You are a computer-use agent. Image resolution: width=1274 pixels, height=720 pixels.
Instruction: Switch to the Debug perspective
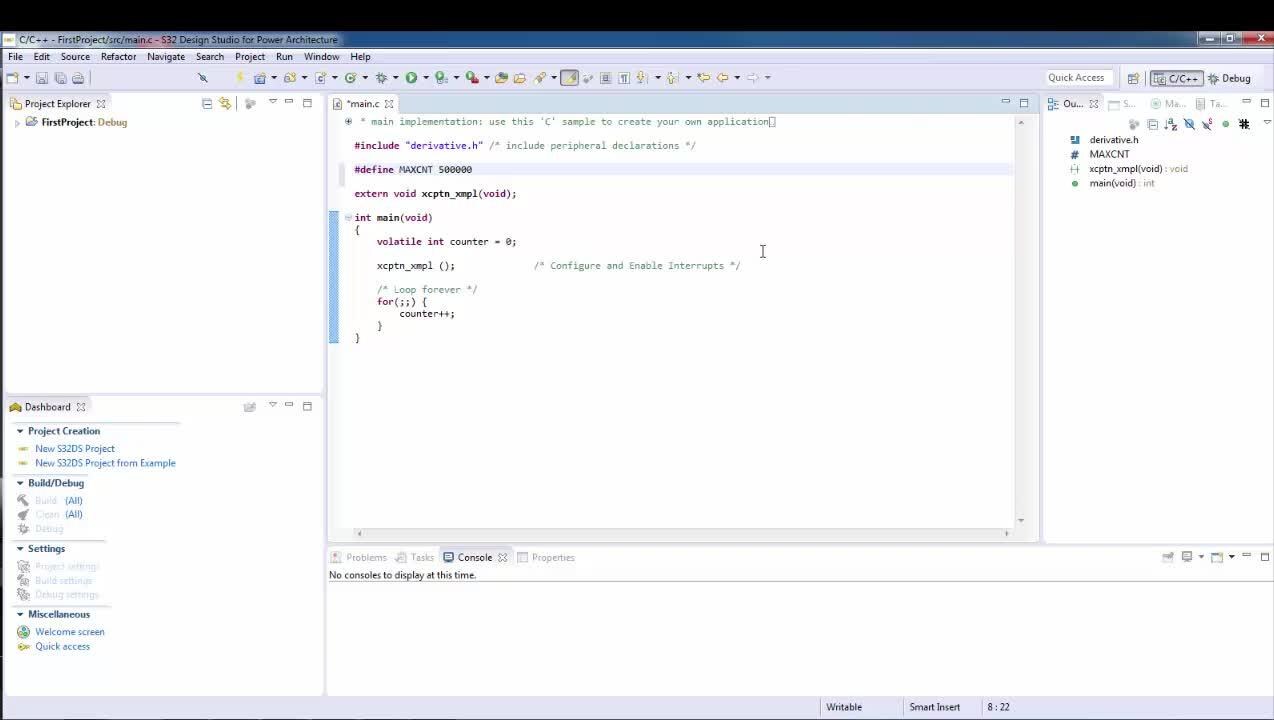(x=1229, y=78)
